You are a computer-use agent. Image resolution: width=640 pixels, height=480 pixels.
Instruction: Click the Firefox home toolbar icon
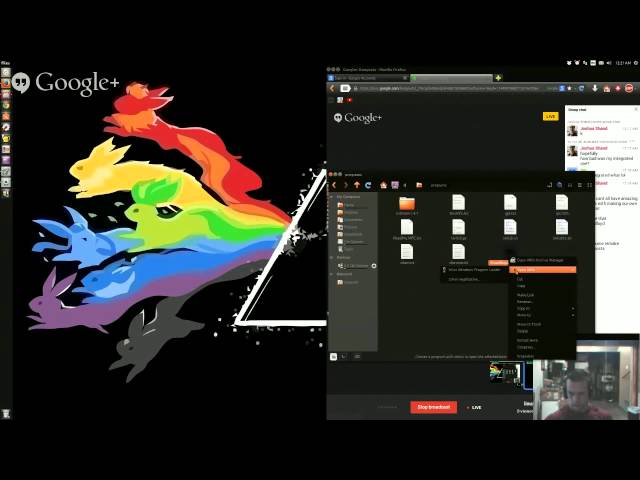point(607,89)
